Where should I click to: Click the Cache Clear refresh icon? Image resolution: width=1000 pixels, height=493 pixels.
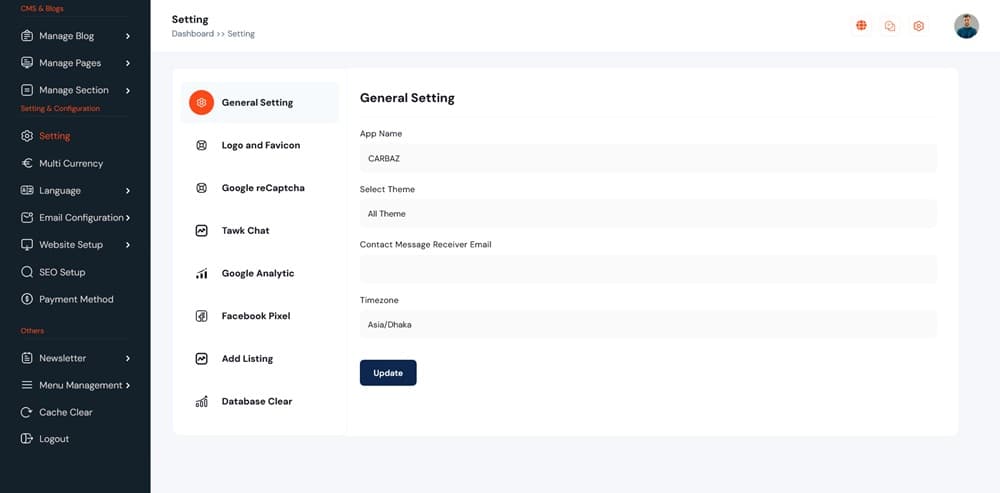click(27, 412)
